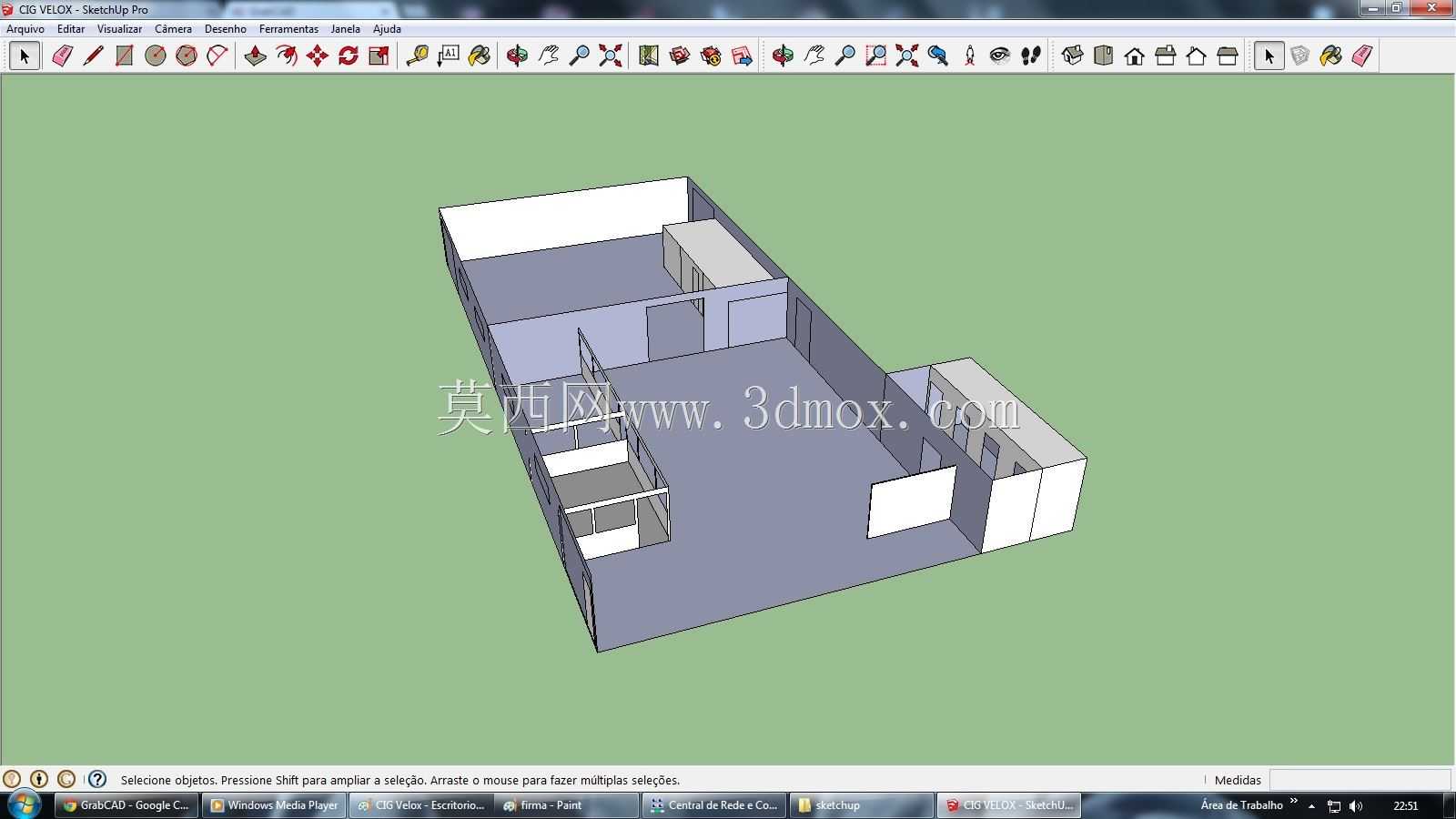The image size is (1456, 819).
Task: Pick the Rotate tool
Action: (x=349, y=56)
